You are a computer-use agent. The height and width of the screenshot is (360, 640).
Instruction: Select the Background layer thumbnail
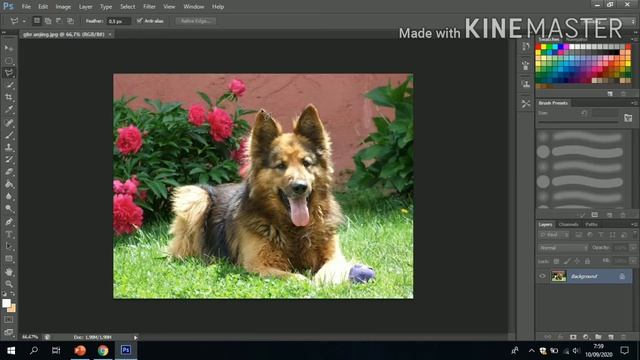click(558, 276)
